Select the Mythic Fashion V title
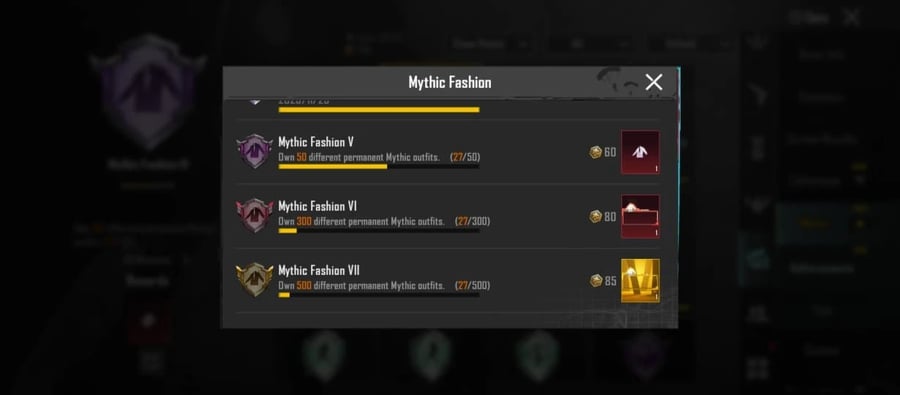The image size is (900, 395). (x=317, y=142)
